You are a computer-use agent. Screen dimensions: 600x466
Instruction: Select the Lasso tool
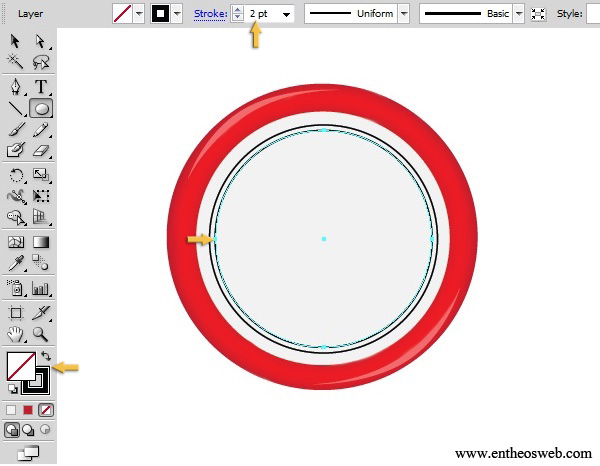41,62
